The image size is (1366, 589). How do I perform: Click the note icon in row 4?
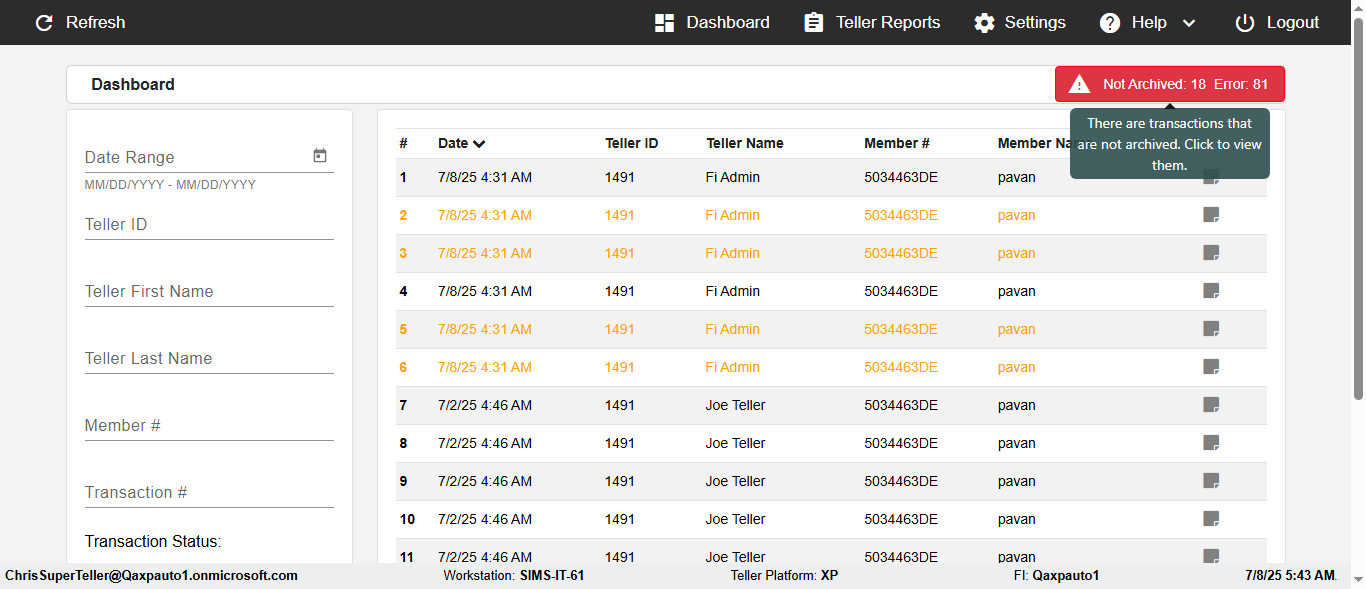(x=1211, y=291)
